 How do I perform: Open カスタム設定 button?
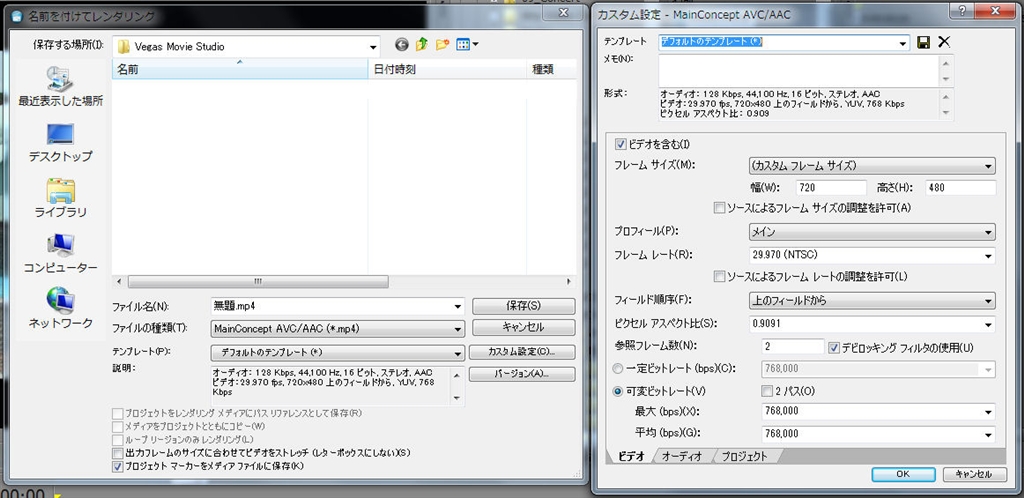(x=522, y=352)
